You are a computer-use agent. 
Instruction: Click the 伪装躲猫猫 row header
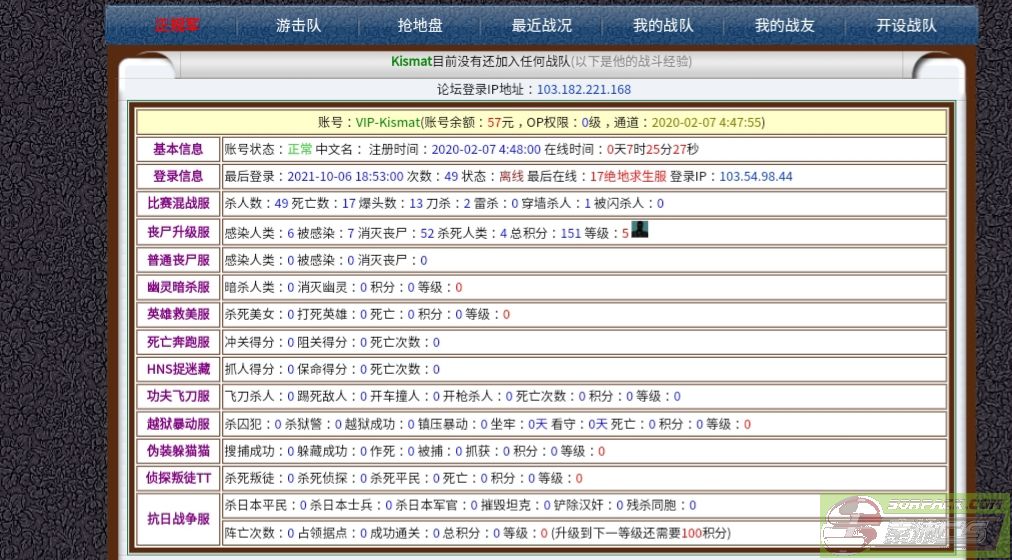(x=178, y=451)
